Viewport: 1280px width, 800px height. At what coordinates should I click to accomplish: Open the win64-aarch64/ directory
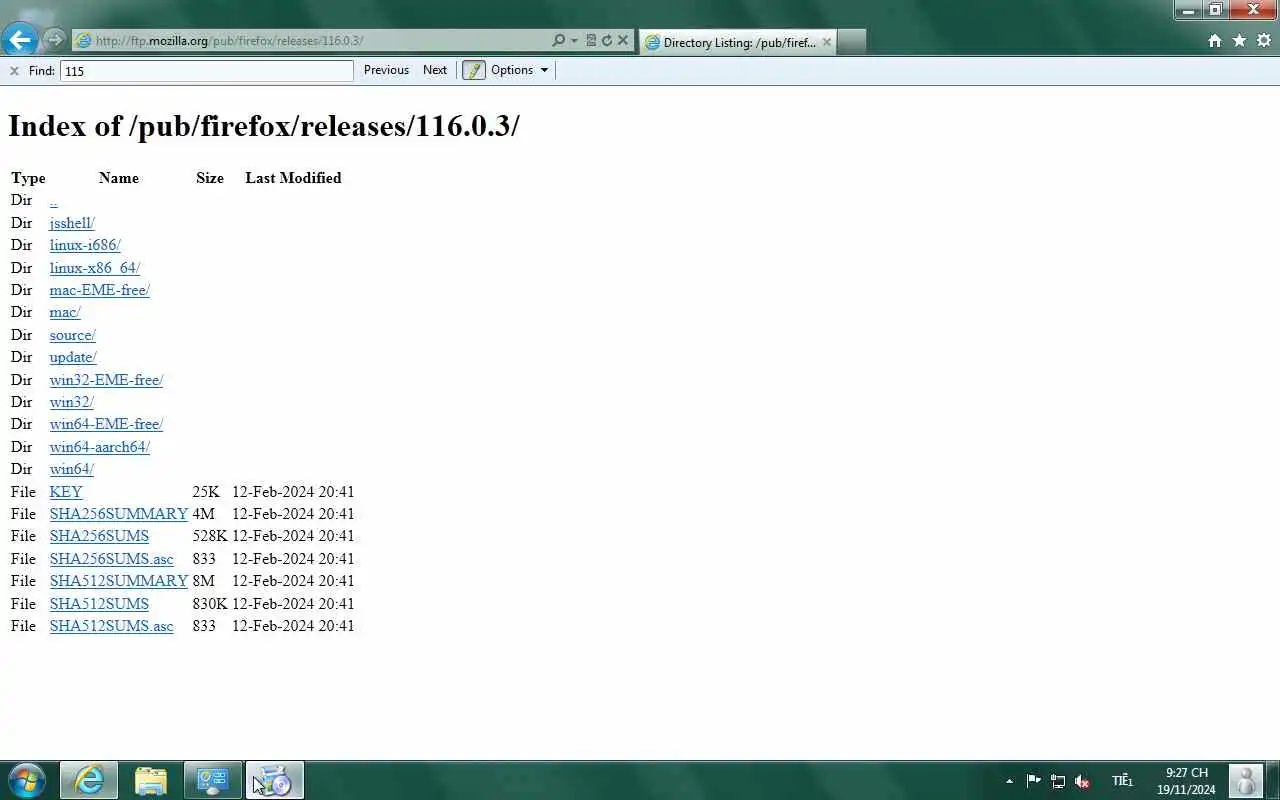pos(100,447)
